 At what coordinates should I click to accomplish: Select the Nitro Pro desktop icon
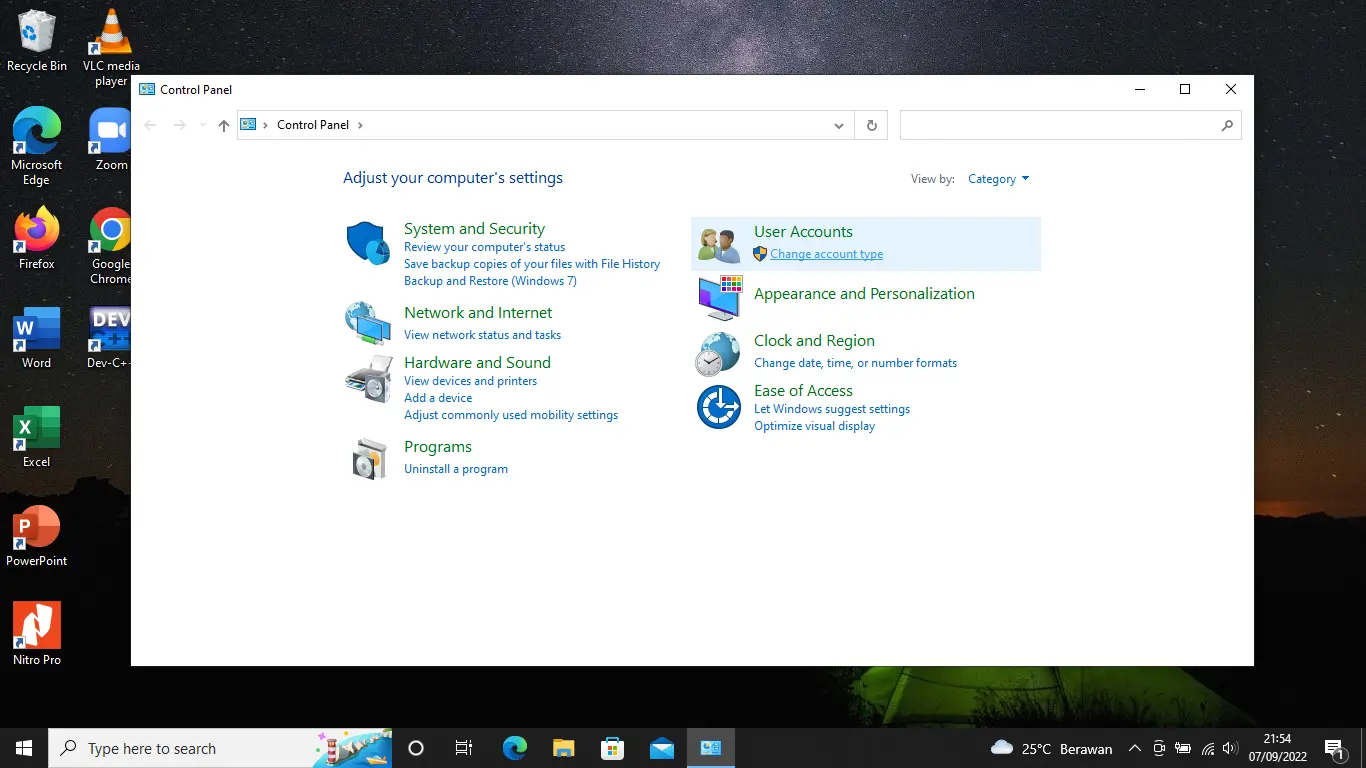point(37,634)
